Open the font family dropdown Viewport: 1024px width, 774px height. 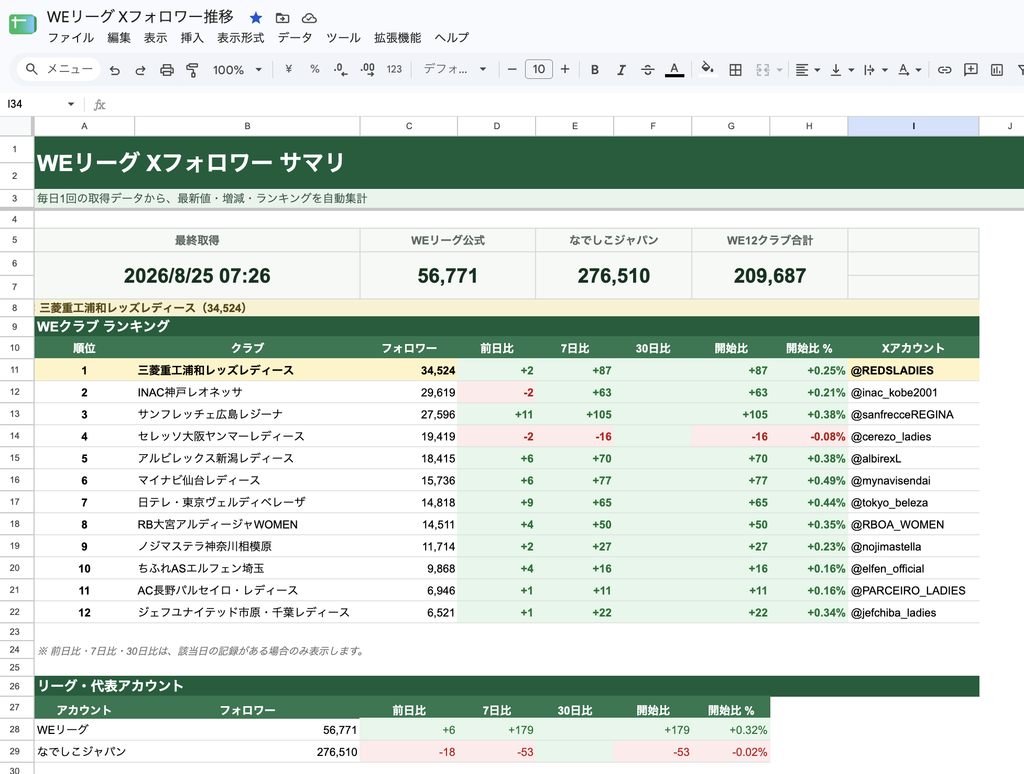[x=455, y=69]
